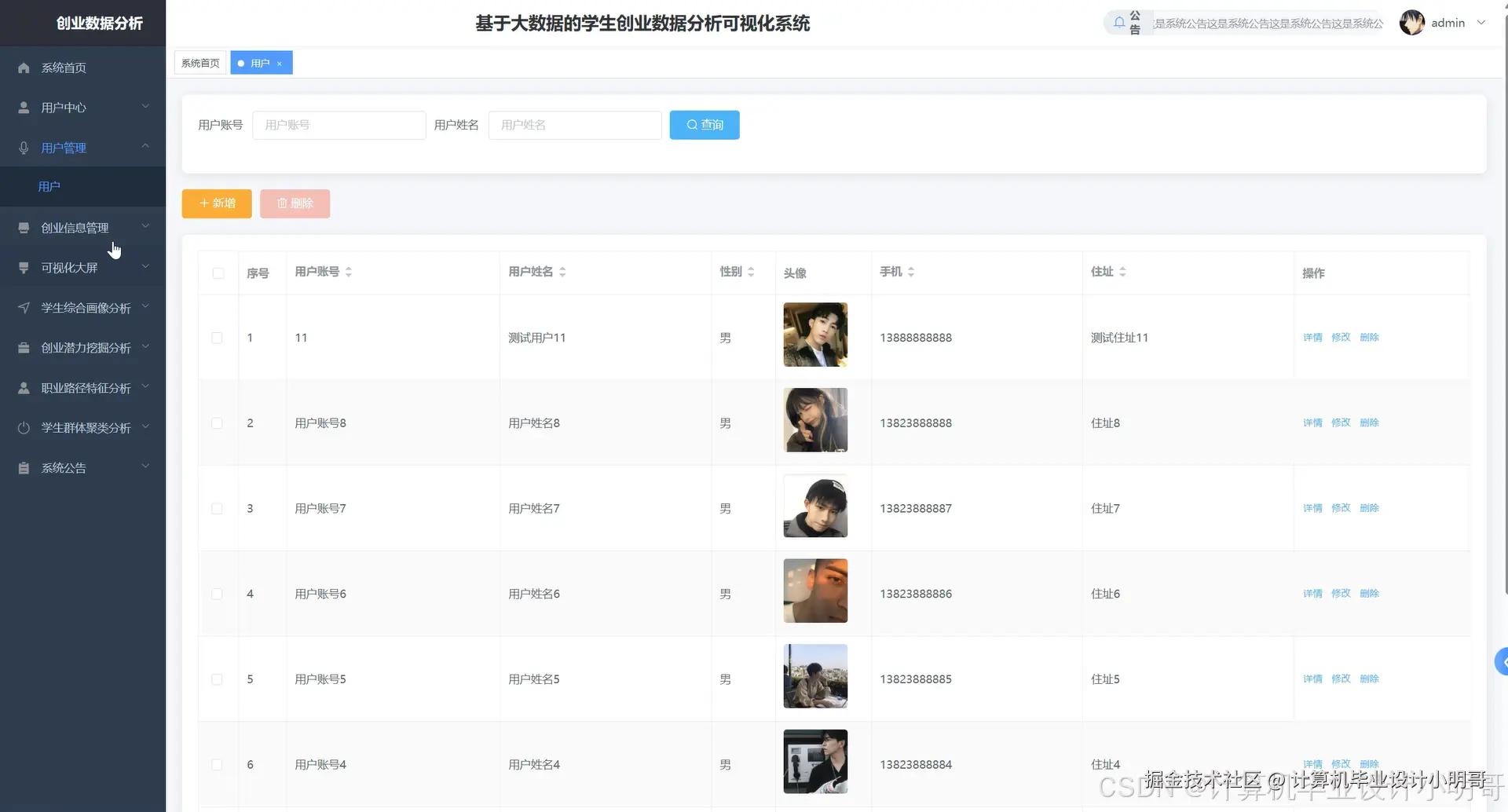This screenshot has width=1508, height=812.
Task: Click the icon beside 创业信息管理
Action: pos(24,228)
